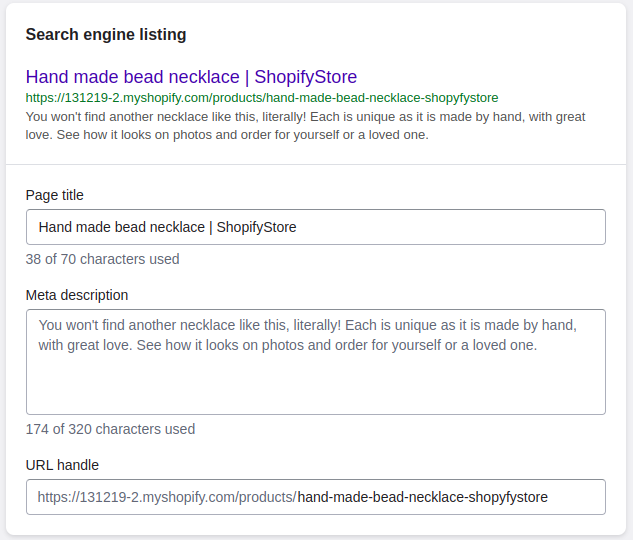Click the blue preview title link
This screenshot has height=540, width=633.
click(191, 77)
